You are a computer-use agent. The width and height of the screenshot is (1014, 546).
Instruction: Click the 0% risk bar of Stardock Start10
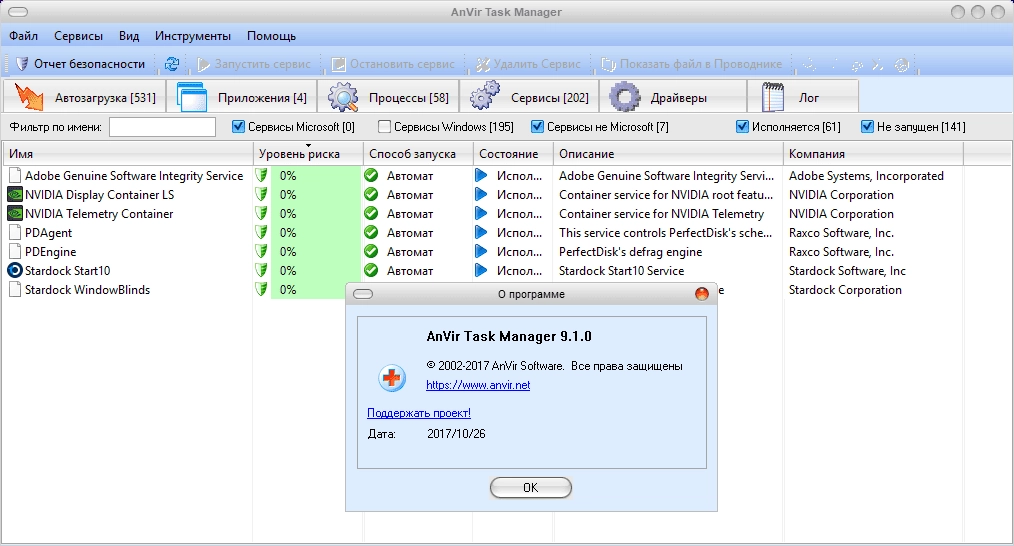316,270
